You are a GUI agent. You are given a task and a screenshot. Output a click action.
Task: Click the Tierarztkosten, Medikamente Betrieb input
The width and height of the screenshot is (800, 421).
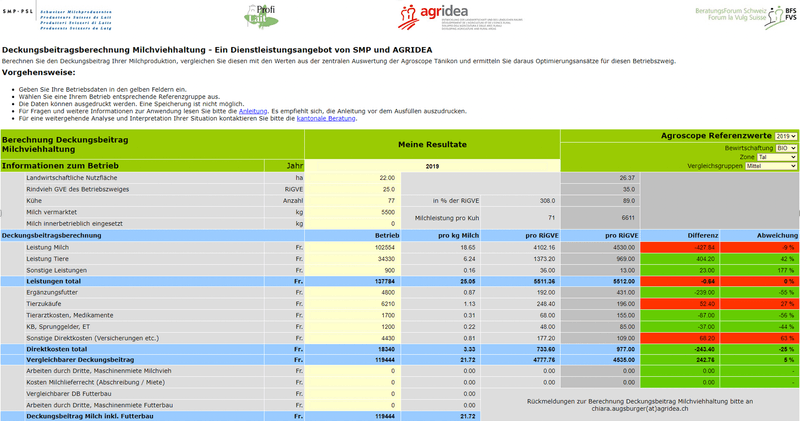[353, 315]
